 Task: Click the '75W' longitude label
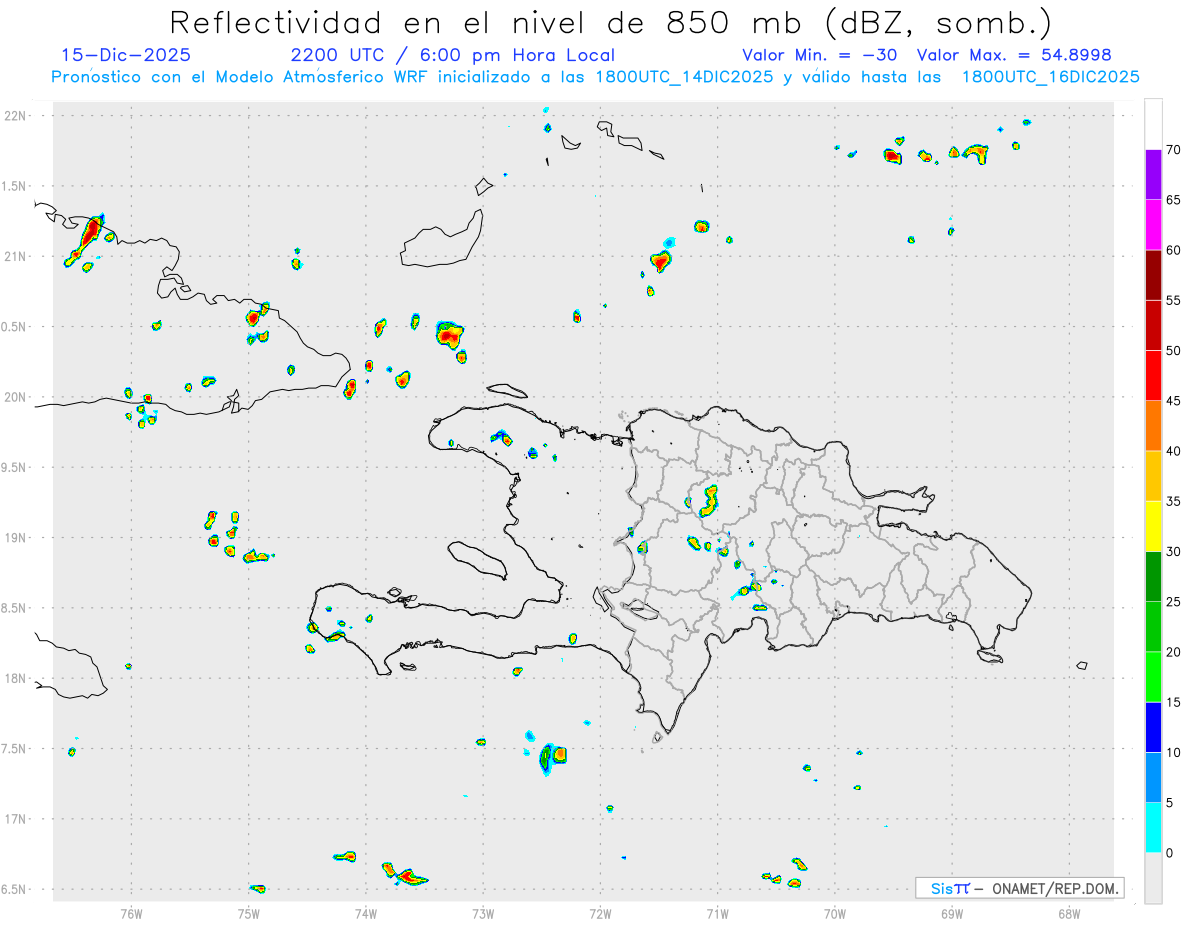[249, 913]
